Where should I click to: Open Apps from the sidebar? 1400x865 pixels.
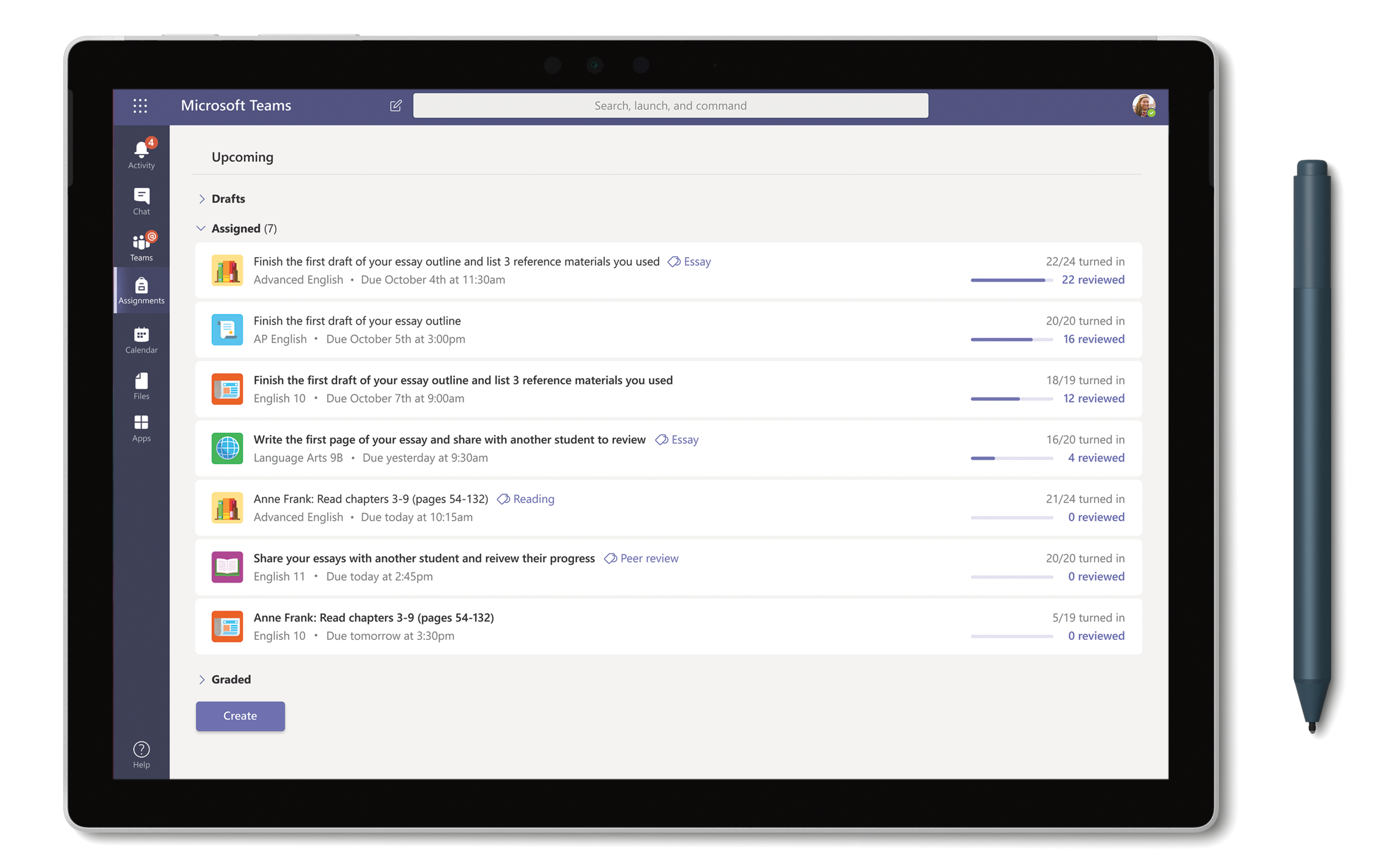141,428
